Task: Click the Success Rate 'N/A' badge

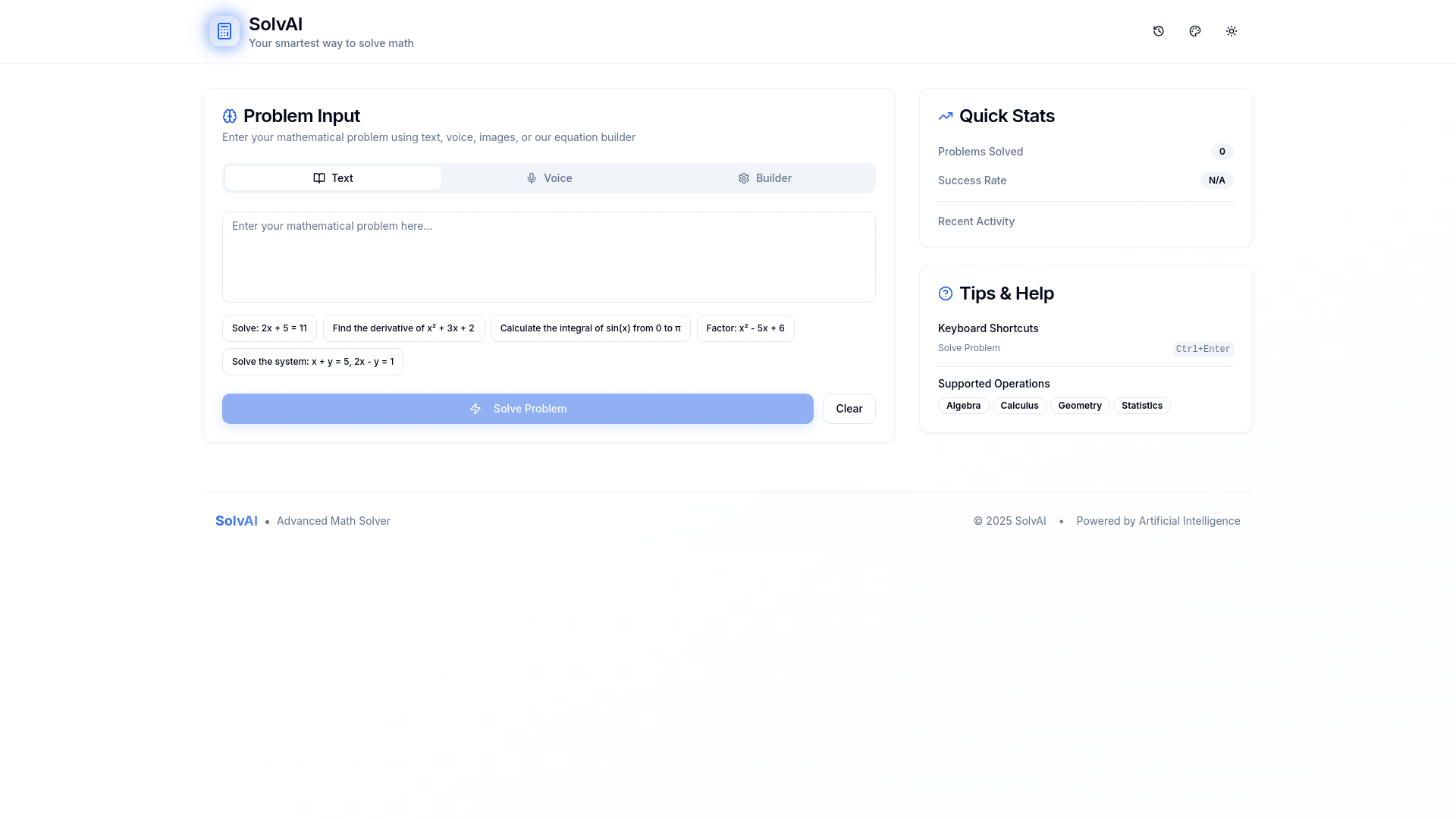Action: (x=1216, y=180)
